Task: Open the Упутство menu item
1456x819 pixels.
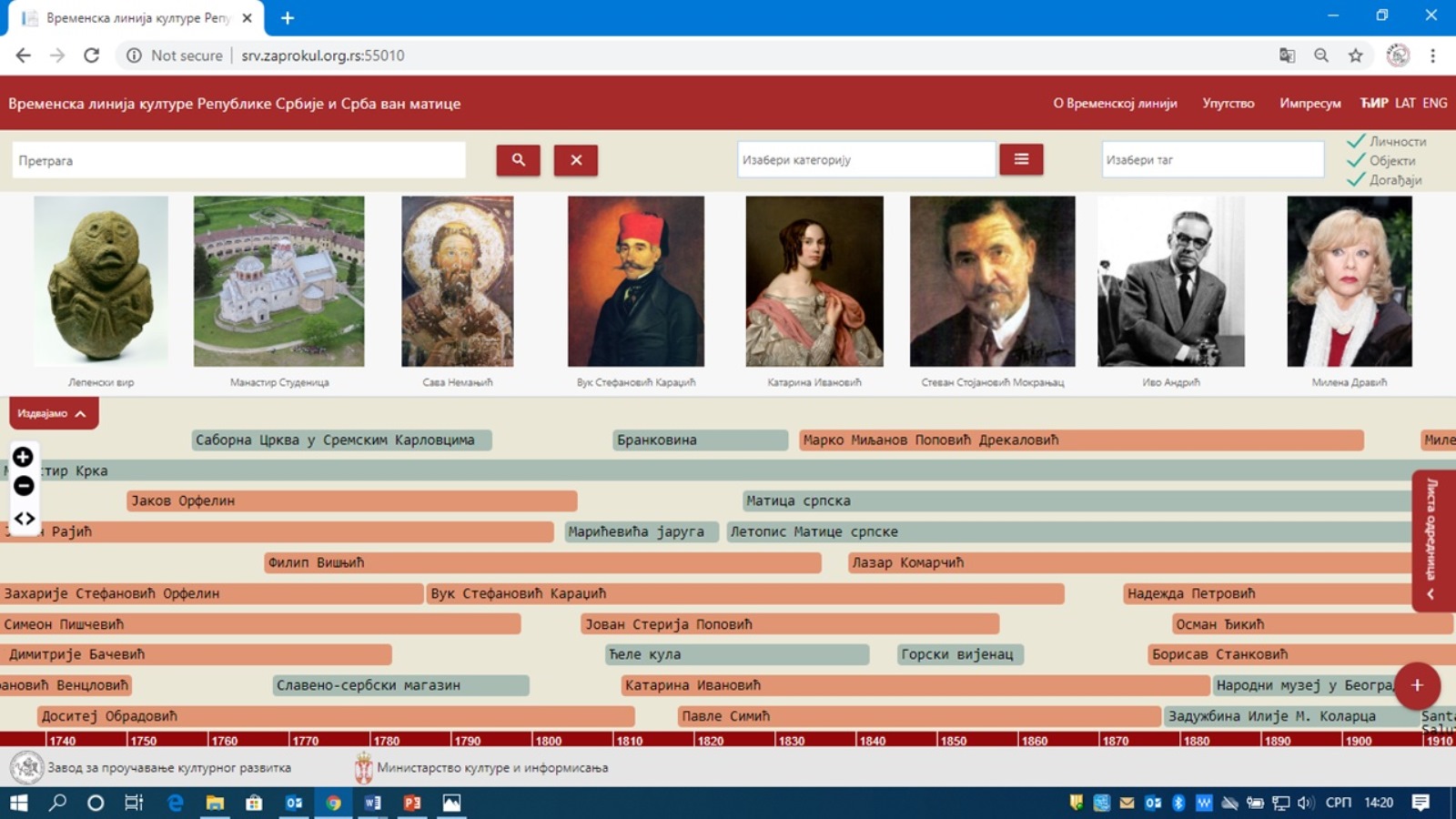Action: click(x=1228, y=104)
